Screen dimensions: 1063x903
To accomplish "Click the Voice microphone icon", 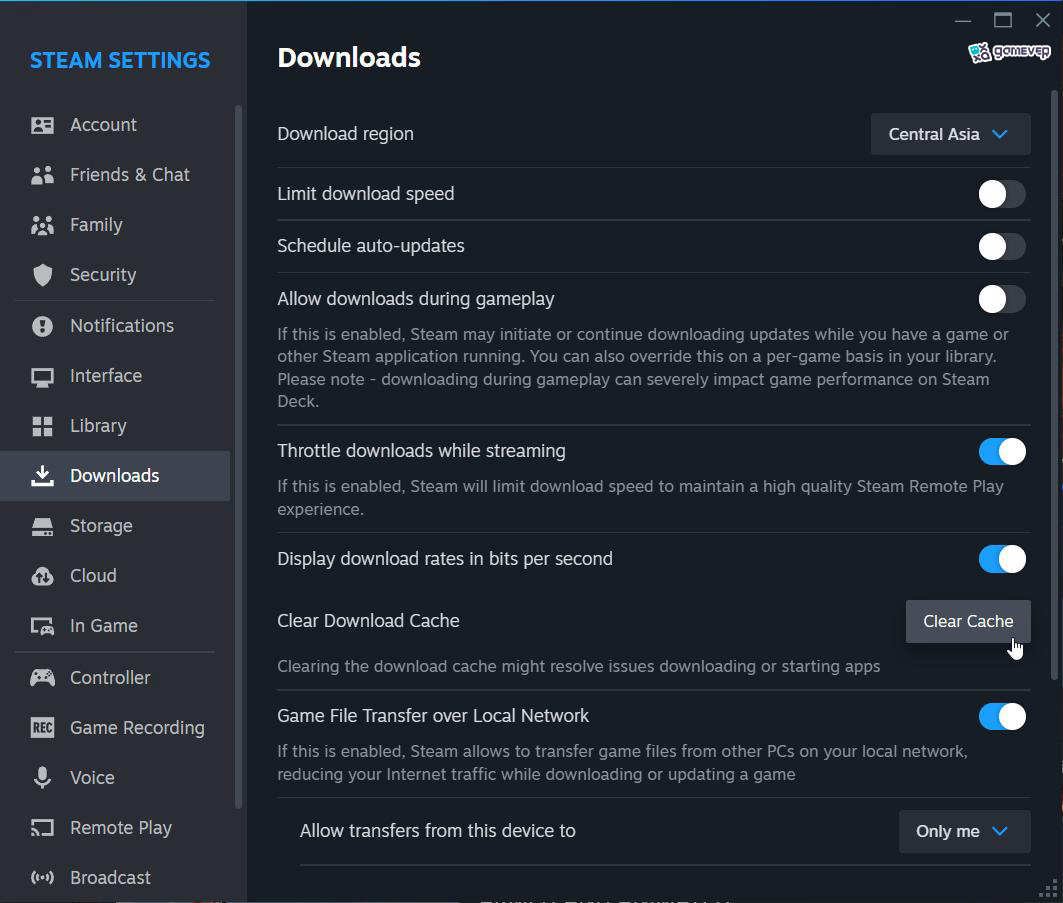I will point(42,778).
